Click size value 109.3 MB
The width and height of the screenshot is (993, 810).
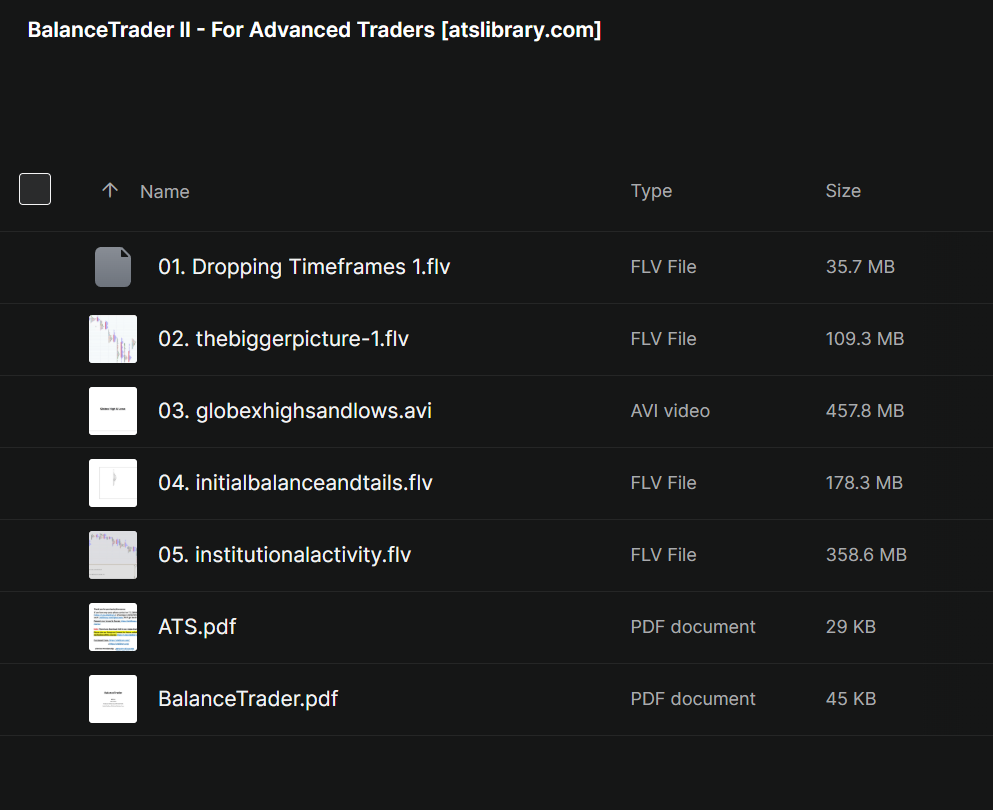point(864,339)
